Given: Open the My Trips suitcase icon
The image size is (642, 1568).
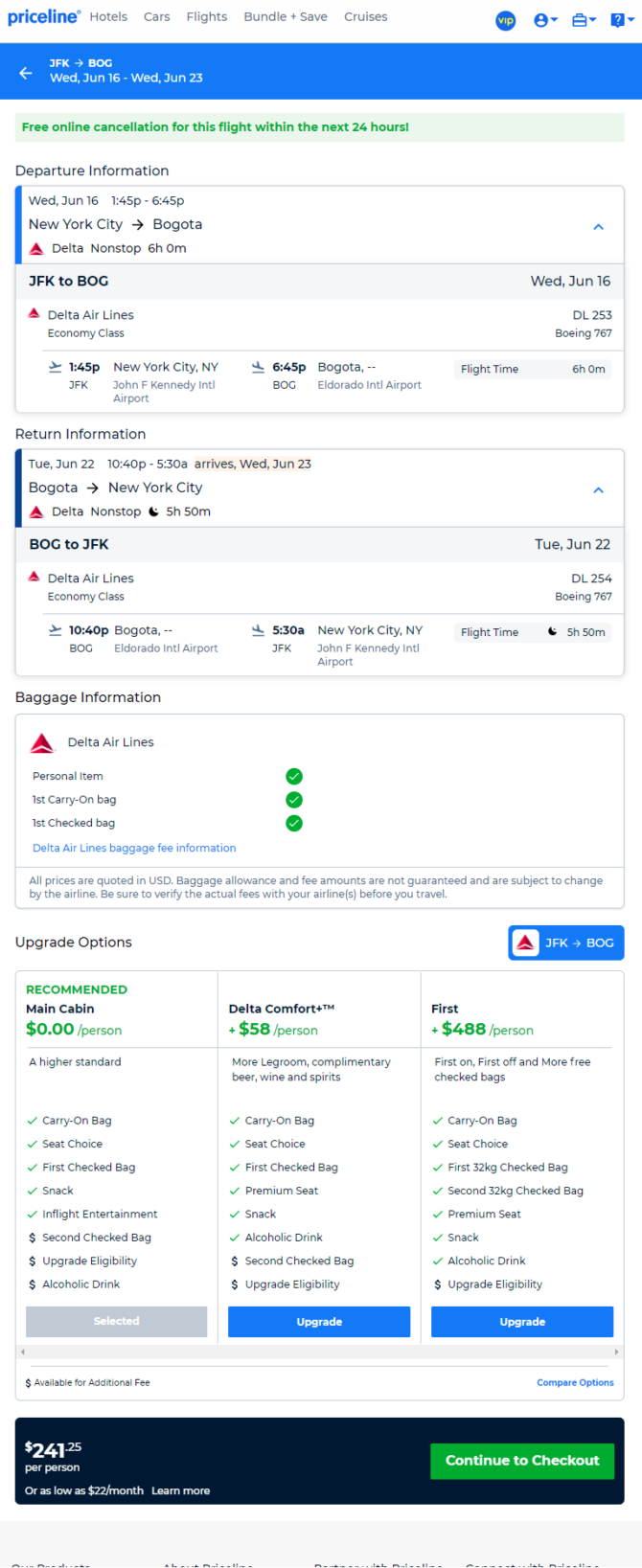Looking at the screenshot, I should tap(584, 20).
